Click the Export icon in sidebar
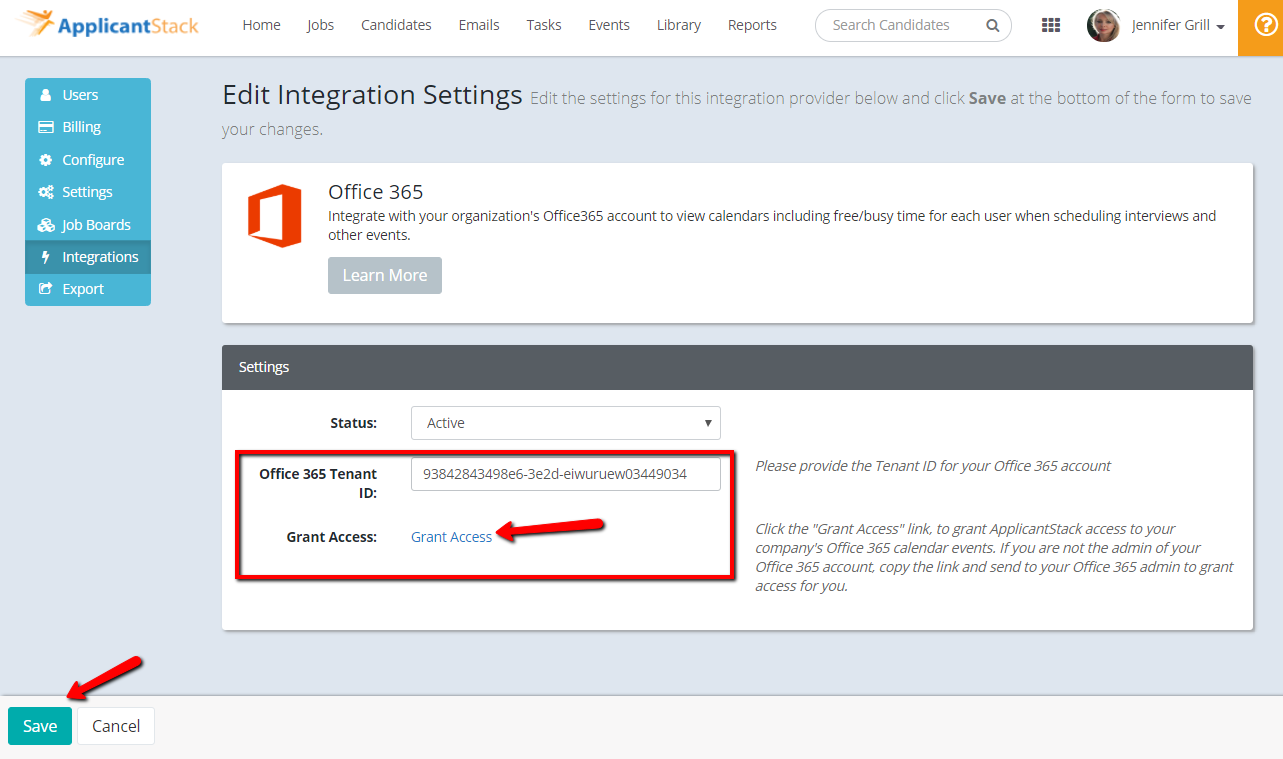Viewport: 1283px width, 759px height. (45, 289)
